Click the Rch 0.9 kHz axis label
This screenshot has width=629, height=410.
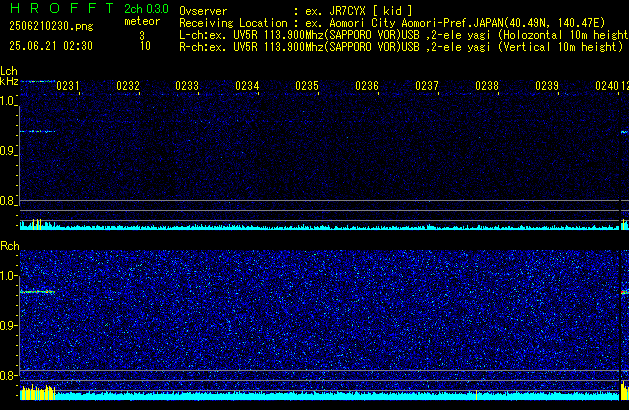click(8, 325)
